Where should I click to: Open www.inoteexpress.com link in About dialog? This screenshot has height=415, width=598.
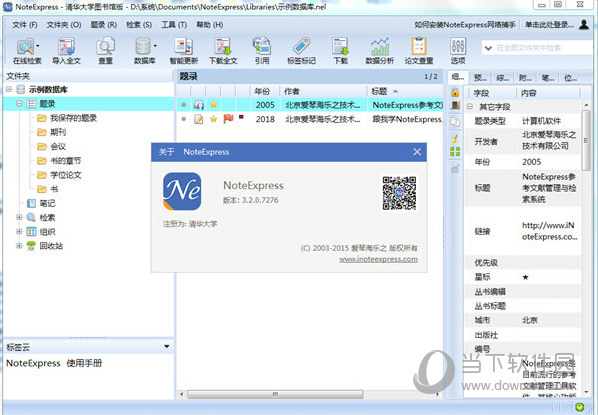[x=378, y=259]
